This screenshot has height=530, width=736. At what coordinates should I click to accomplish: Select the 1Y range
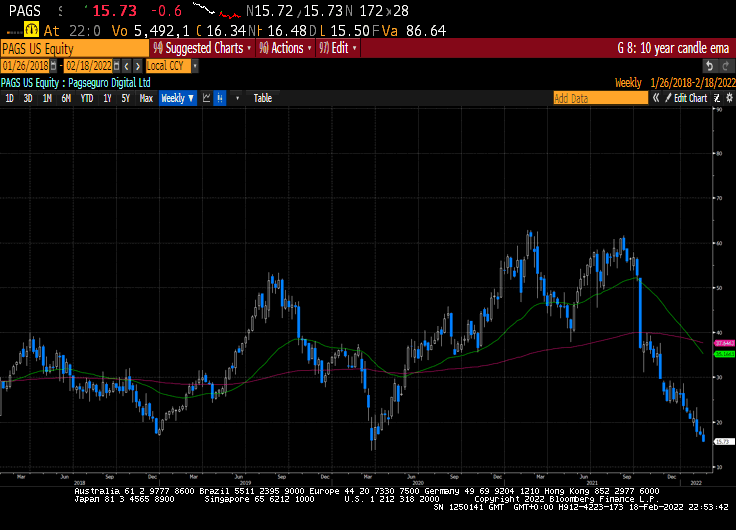pyautogui.click(x=107, y=98)
